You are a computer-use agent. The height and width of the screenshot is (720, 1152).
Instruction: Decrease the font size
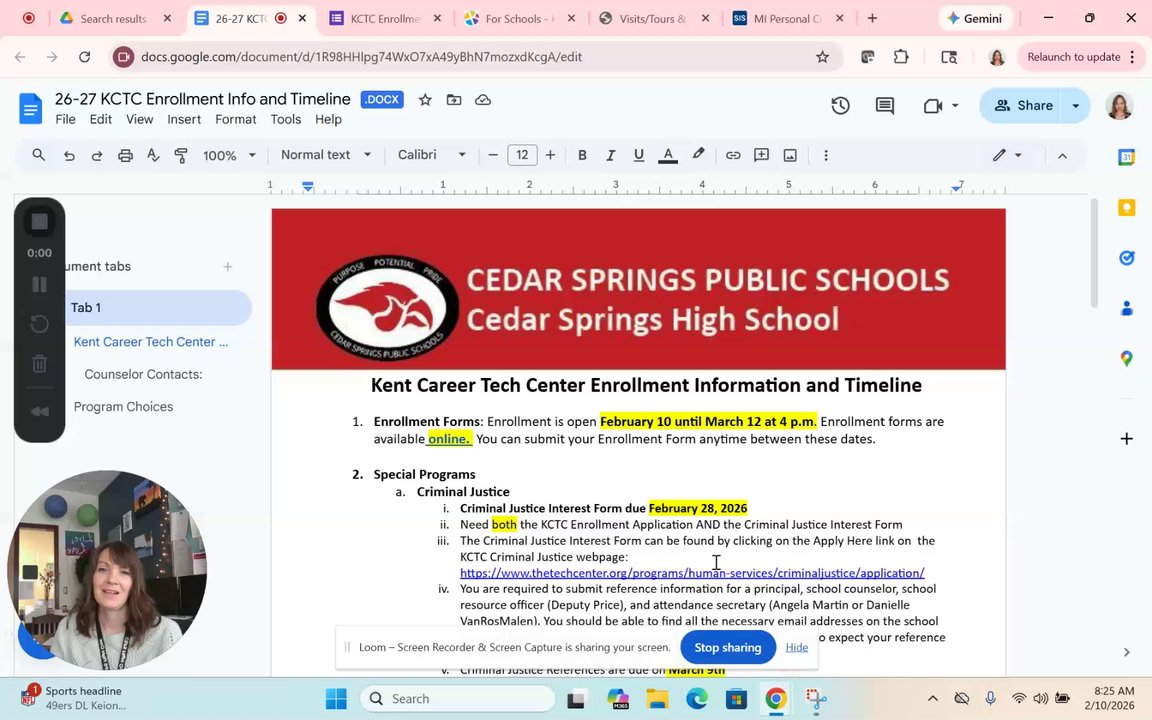coord(493,155)
